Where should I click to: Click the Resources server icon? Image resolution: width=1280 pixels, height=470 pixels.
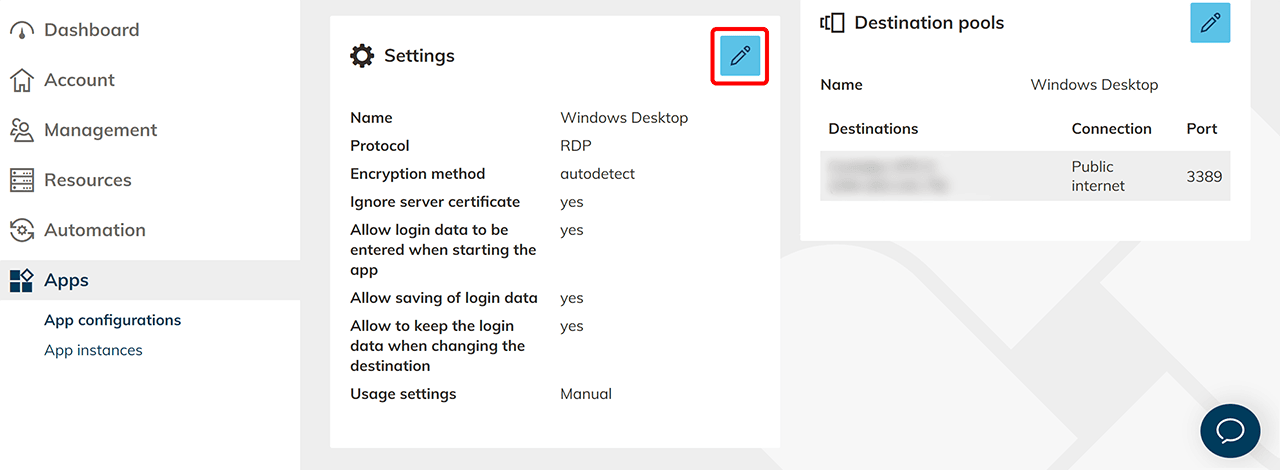point(22,181)
